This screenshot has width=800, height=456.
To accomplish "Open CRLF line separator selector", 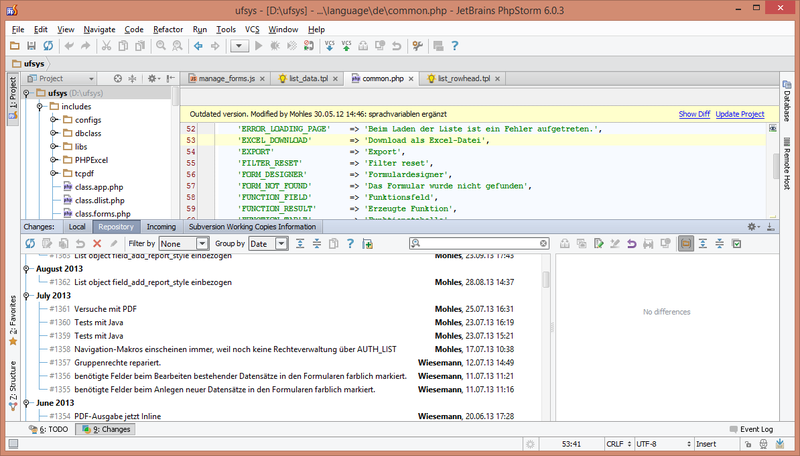I will click(x=618, y=444).
